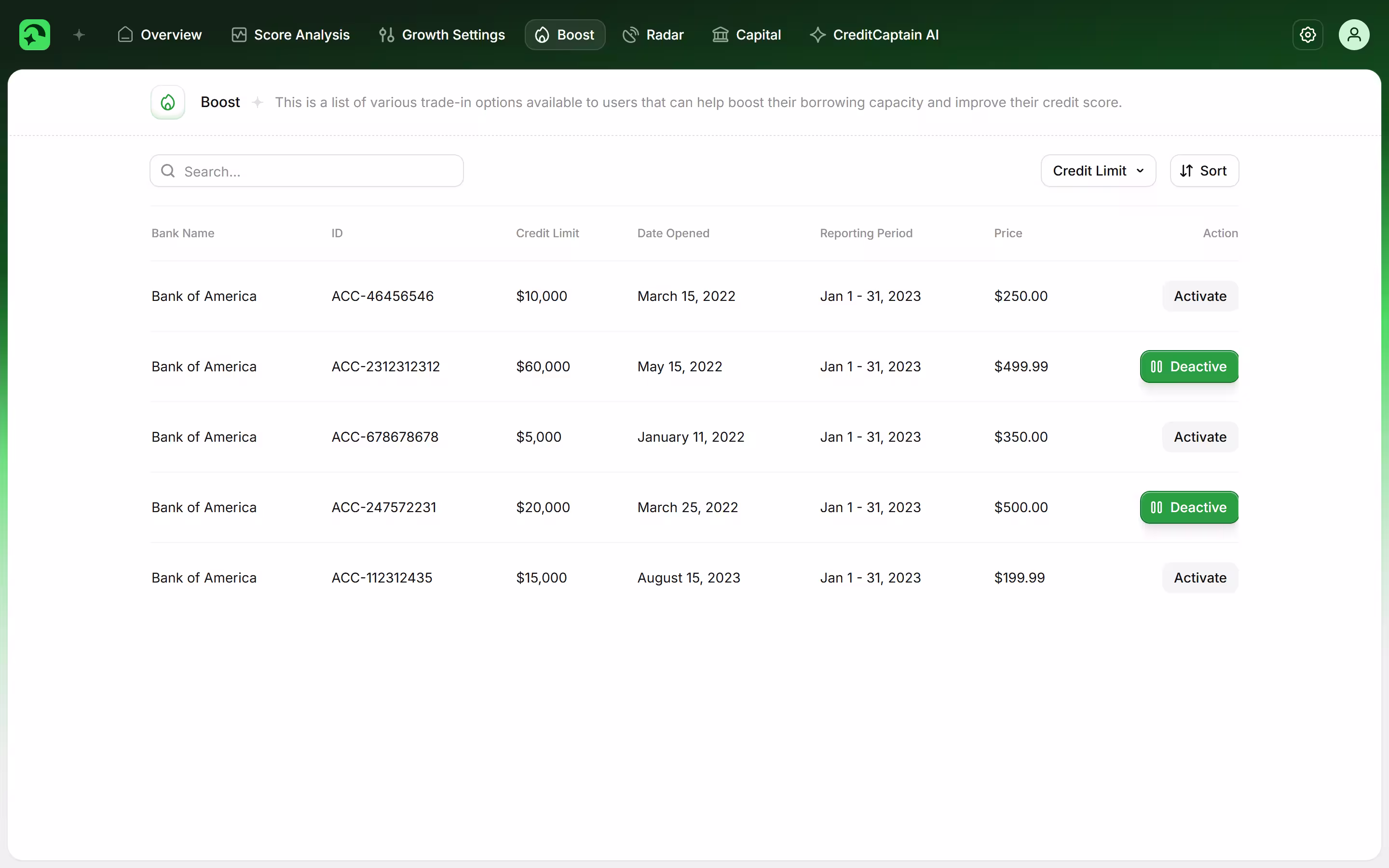Click the $5,000 credit limit cell
This screenshot has width=1389, height=868.
coord(538,437)
